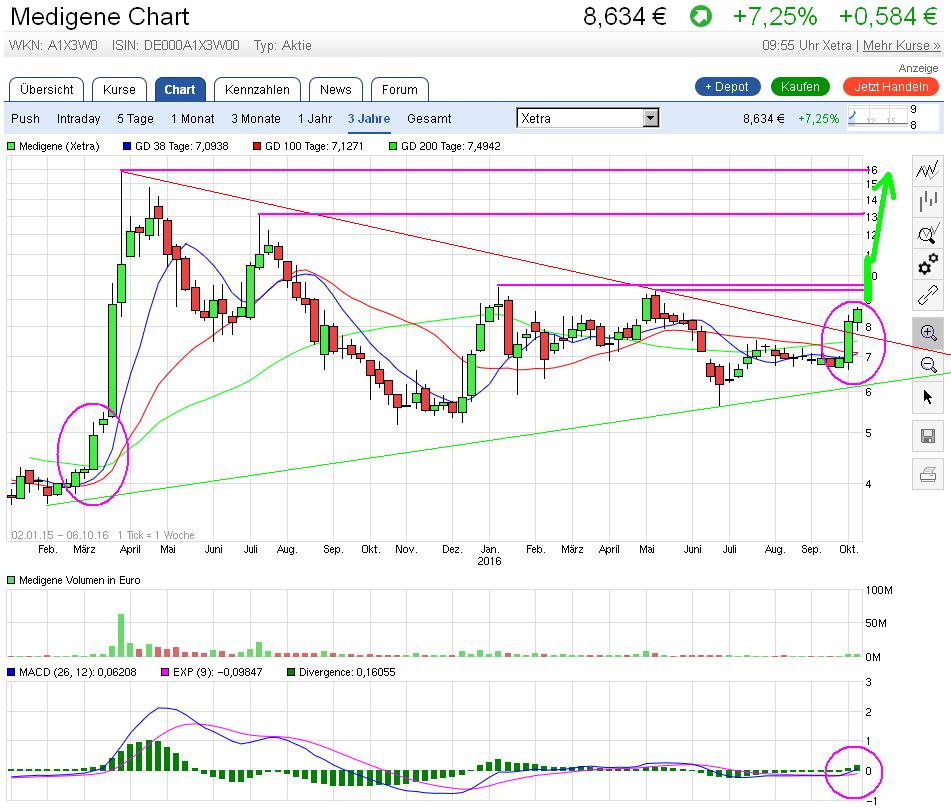Click the Typ: Aktie label

(x=283, y=45)
